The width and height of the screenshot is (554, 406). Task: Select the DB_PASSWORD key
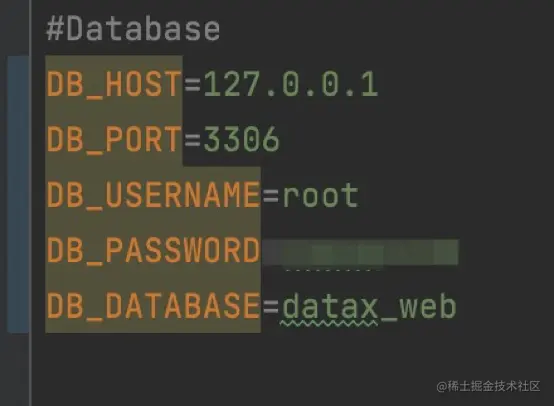pos(153,250)
